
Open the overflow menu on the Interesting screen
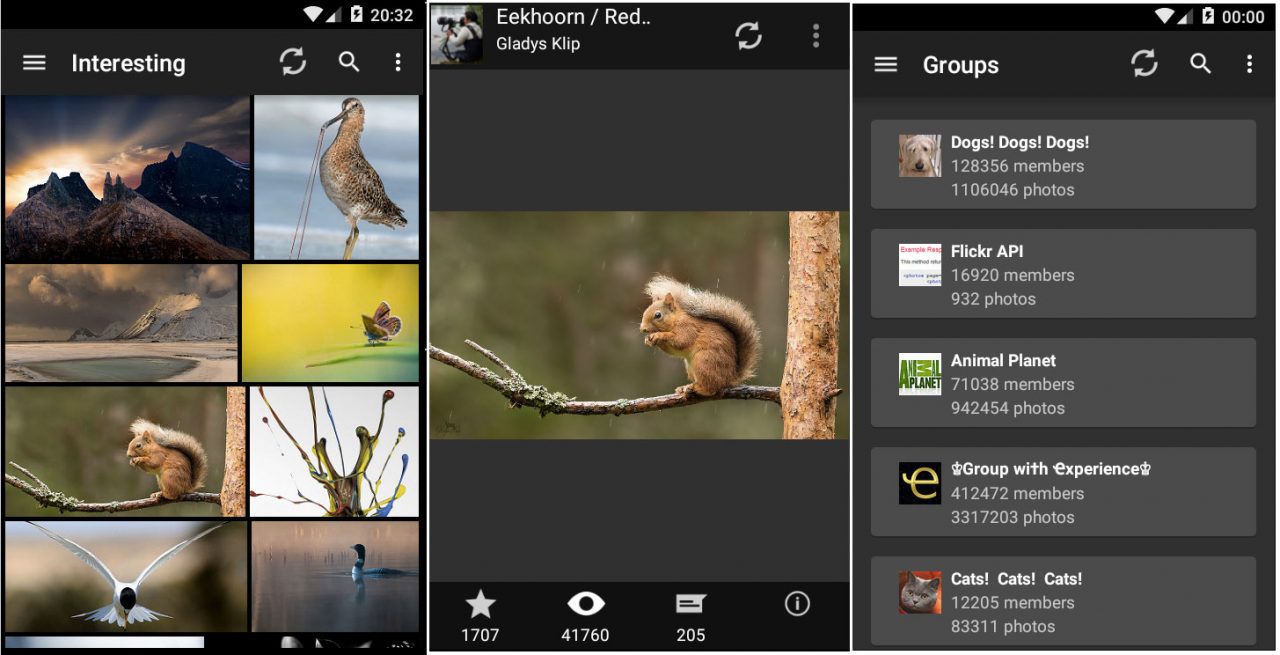[x=397, y=62]
